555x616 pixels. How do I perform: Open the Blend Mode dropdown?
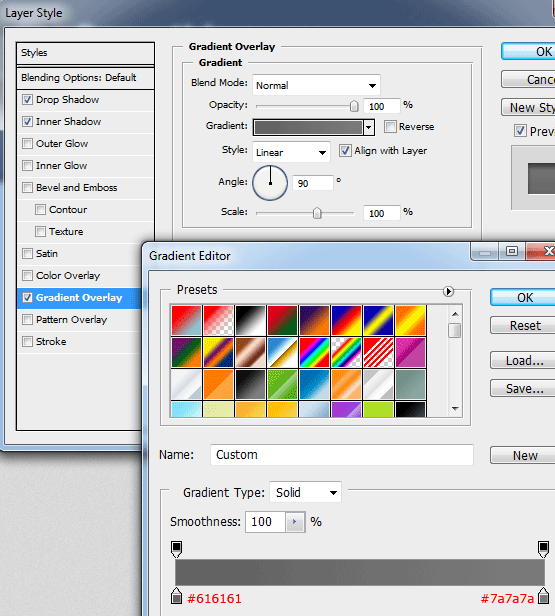click(x=316, y=85)
